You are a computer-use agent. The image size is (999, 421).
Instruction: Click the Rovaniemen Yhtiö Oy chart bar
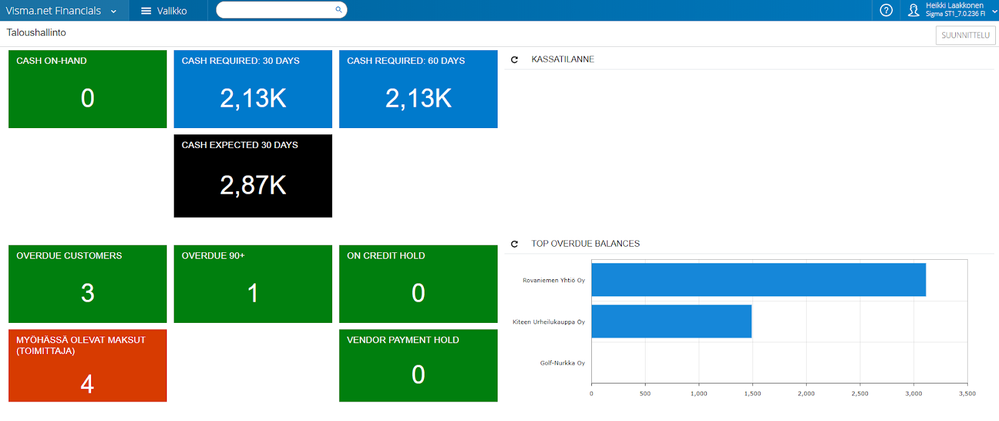pyautogui.click(x=758, y=280)
